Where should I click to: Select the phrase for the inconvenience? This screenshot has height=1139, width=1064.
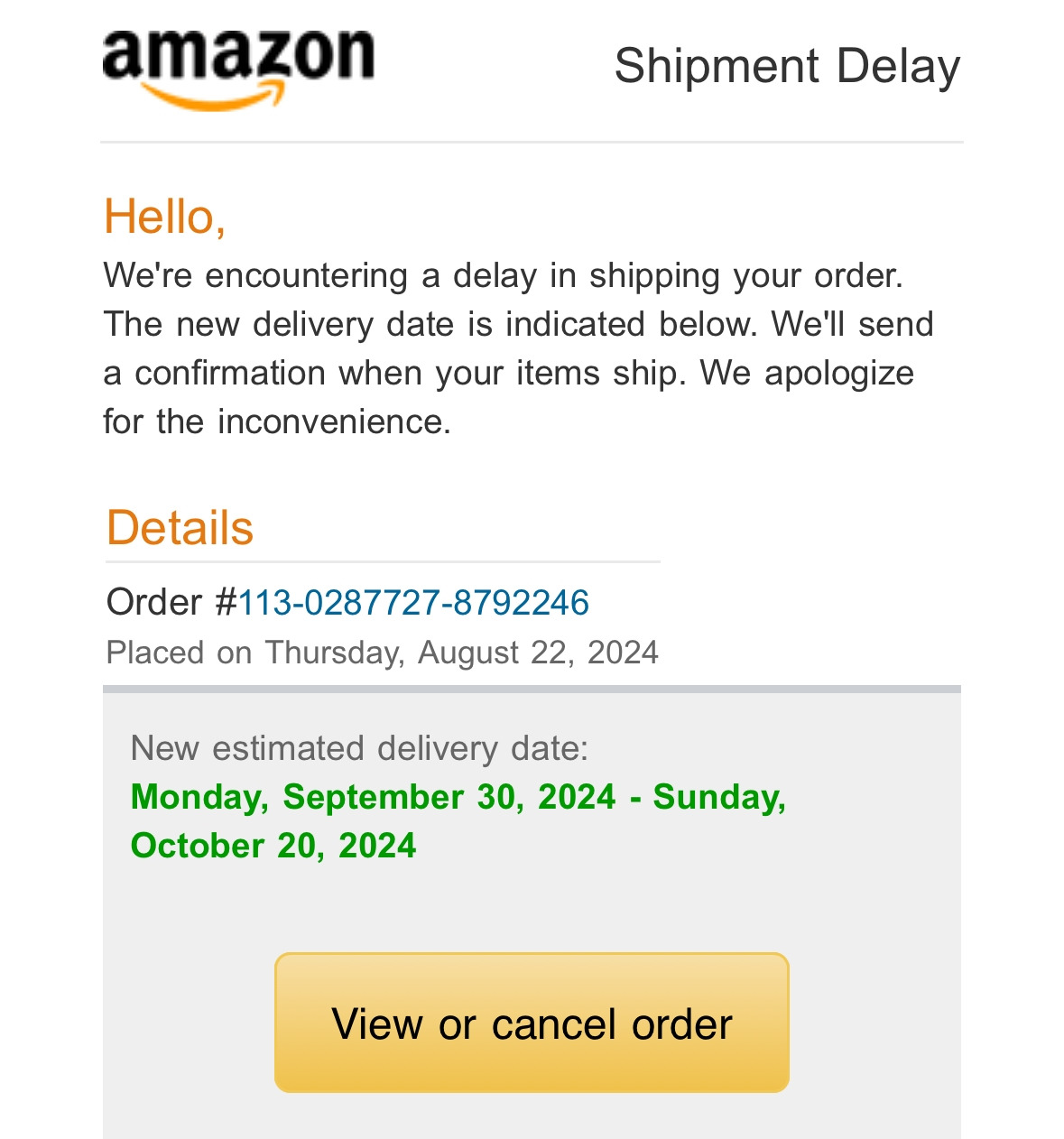[x=277, y=421]
